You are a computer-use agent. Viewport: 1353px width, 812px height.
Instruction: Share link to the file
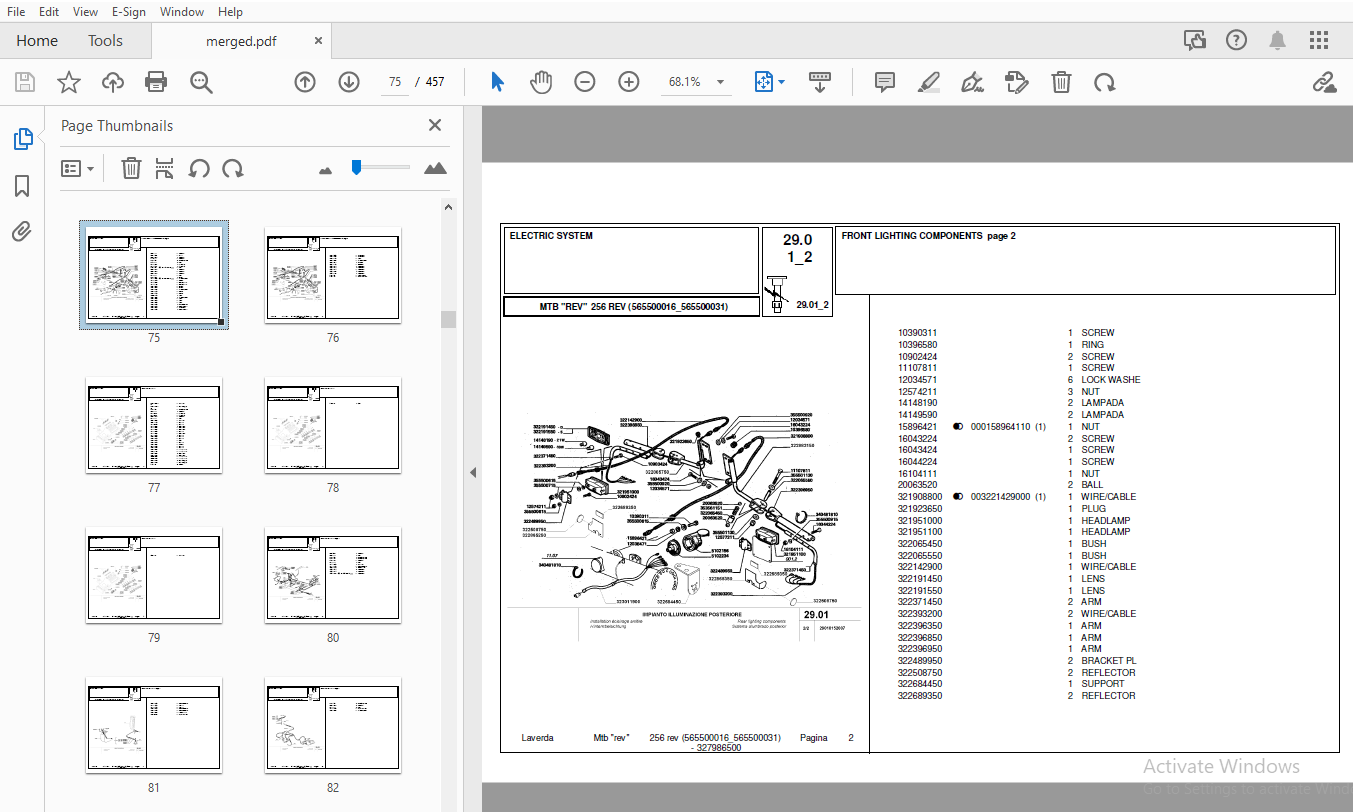1325,82
